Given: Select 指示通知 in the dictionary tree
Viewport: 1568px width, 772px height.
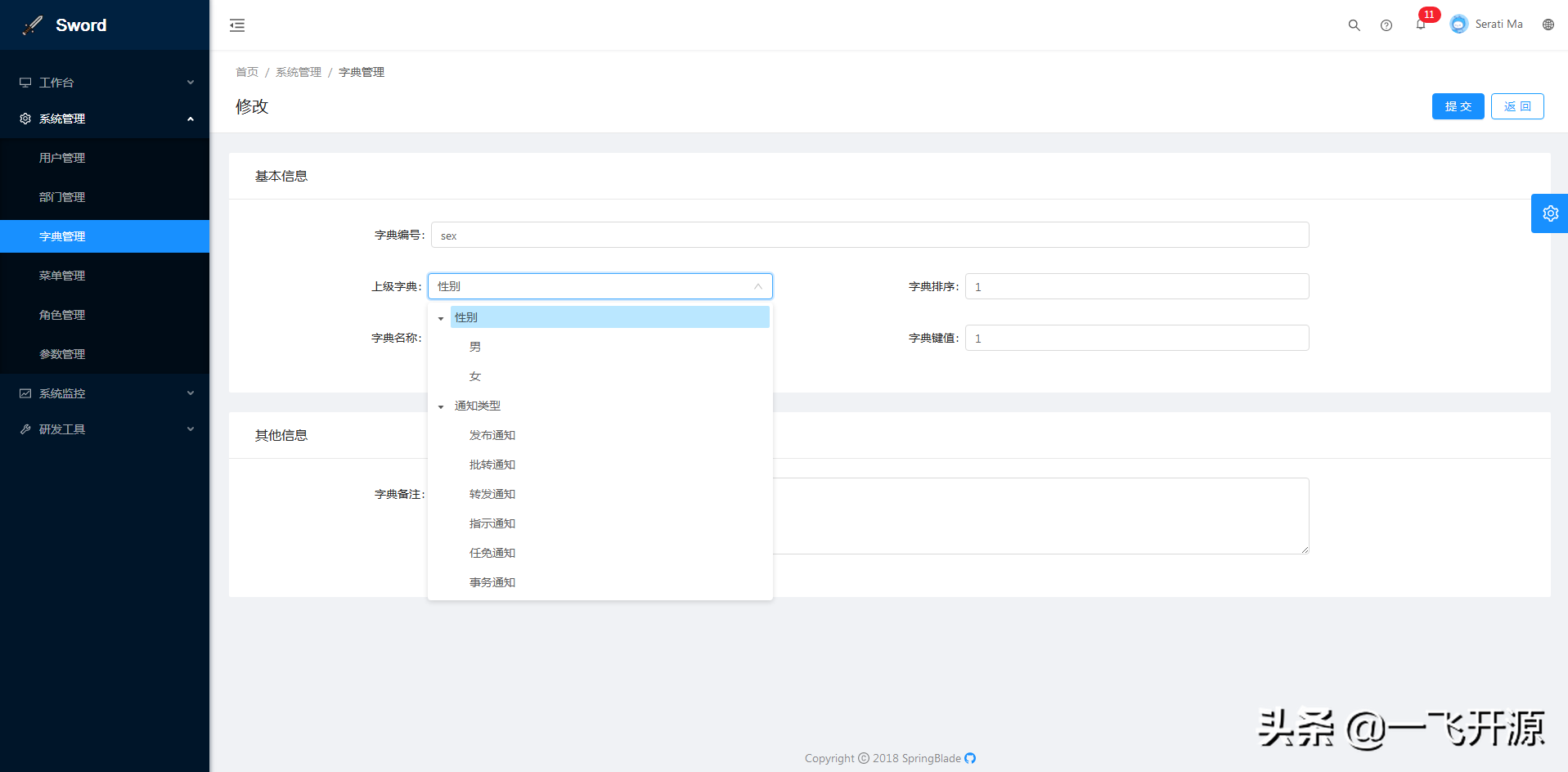Looking at the screenshot, I should (x=492, y=523).
